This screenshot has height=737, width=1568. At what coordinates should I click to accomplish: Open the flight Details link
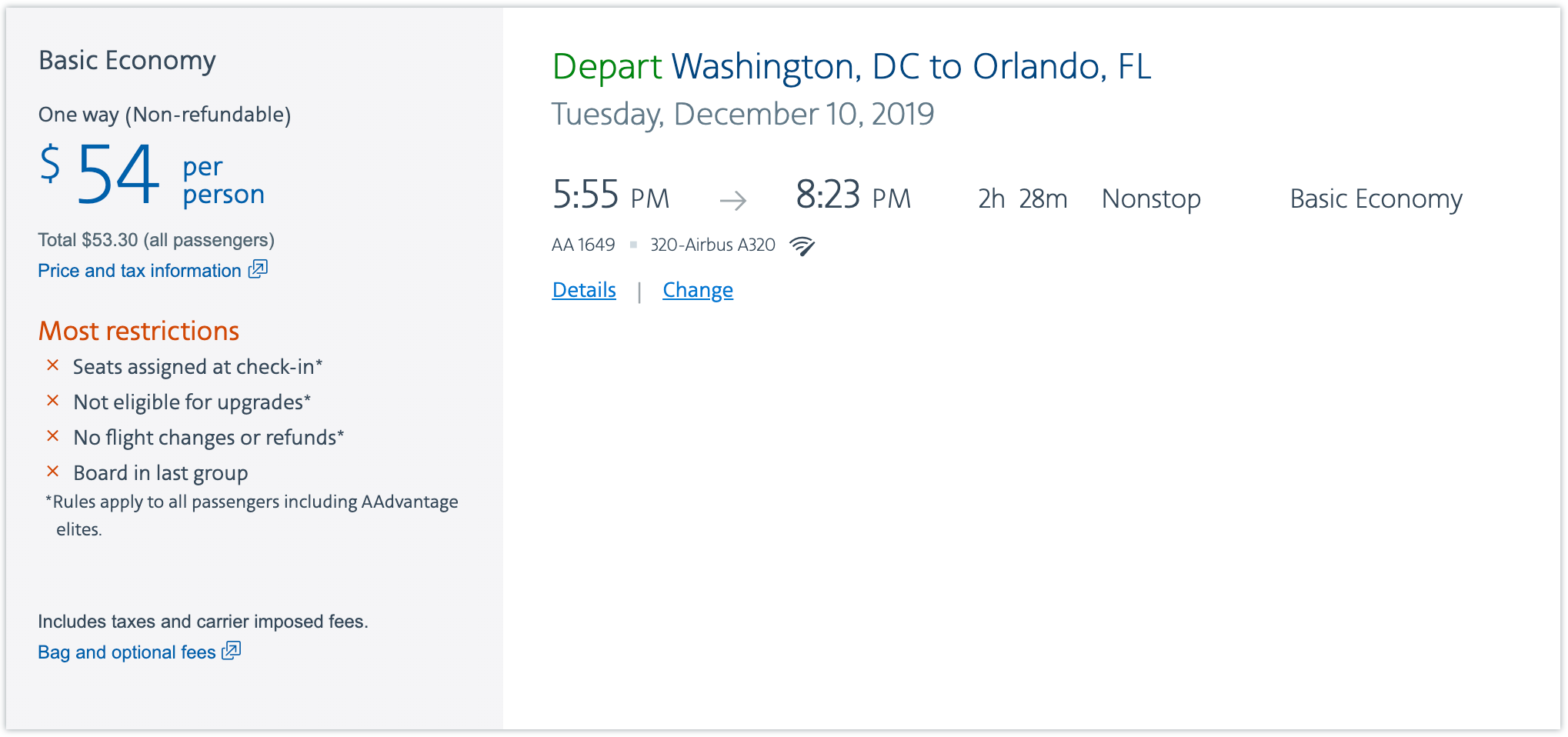(584, 290)
